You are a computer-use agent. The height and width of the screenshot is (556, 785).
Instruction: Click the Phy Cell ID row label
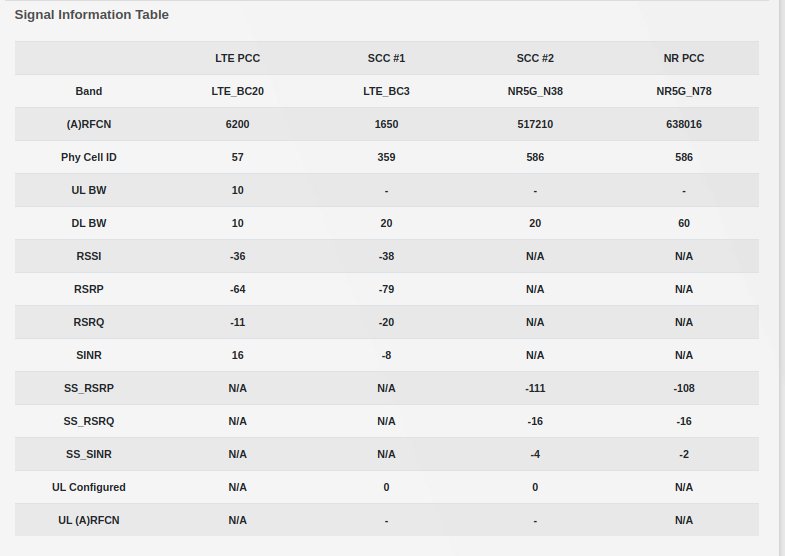tap(89, 157)
